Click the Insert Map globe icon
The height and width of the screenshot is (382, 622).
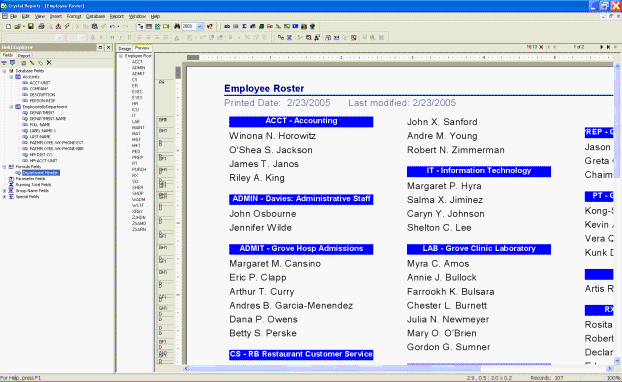tap(312, 27)
